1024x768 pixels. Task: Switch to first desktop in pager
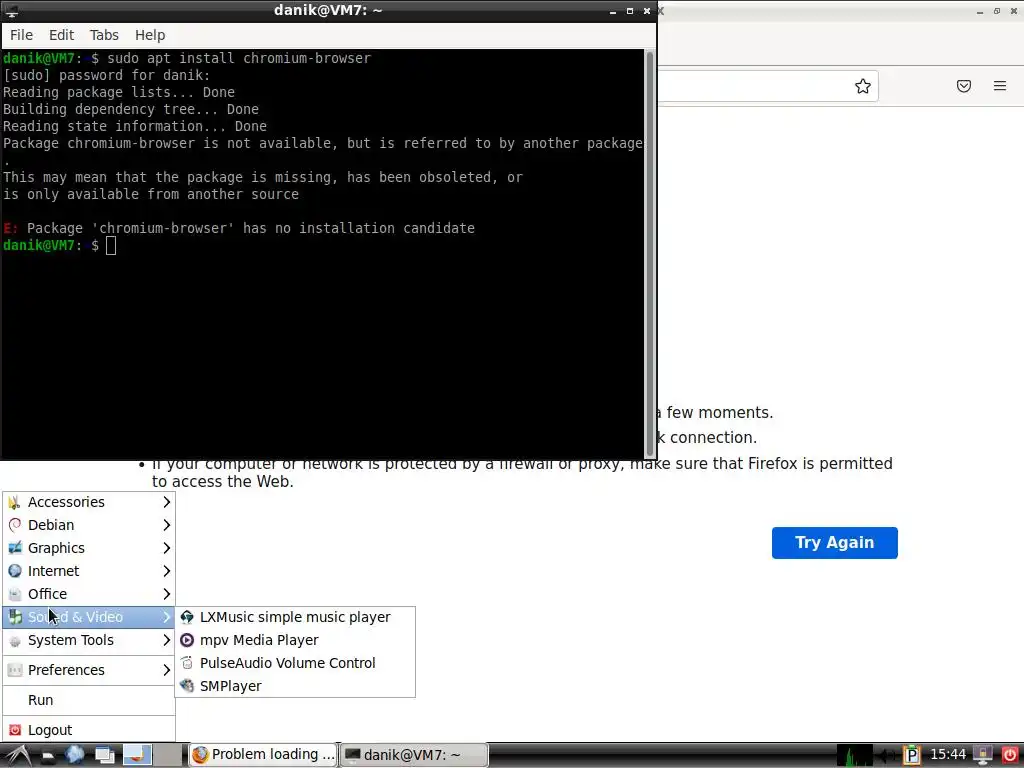[137, 755]
